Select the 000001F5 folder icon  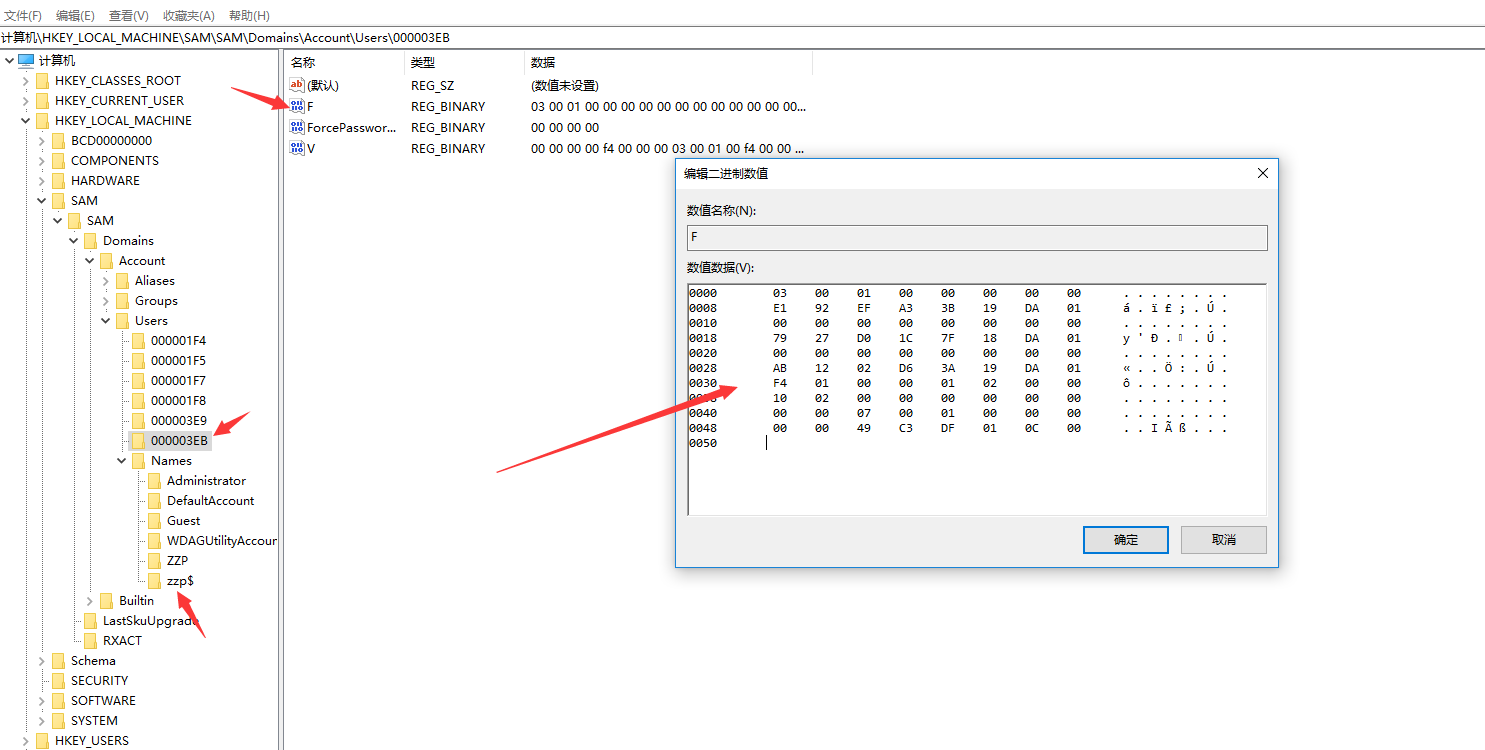138,360
